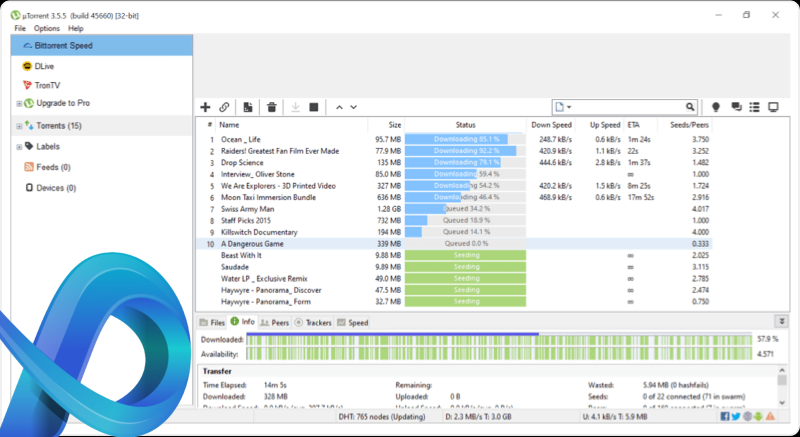
Task: Expand the Upgrade to Pro node
Action: click(19, 104)
